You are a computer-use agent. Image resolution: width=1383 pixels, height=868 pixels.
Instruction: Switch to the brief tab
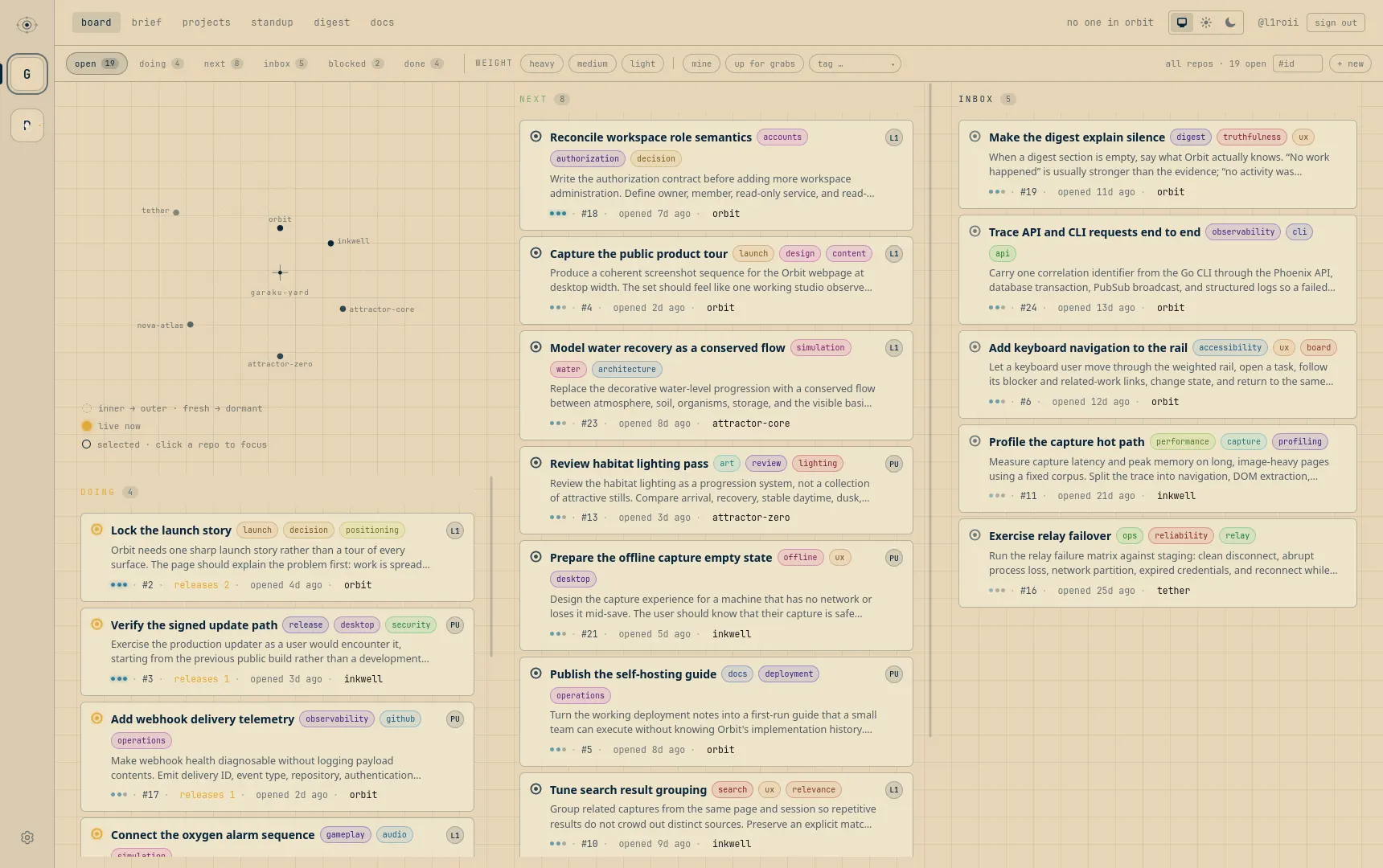click(x=146, y=23)
